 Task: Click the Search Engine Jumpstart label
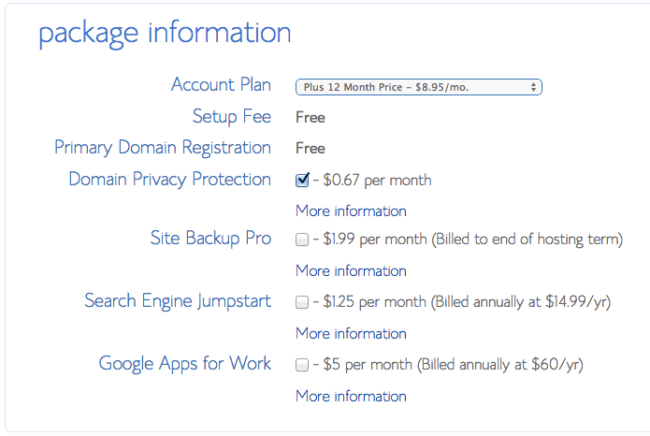[177, 301]
